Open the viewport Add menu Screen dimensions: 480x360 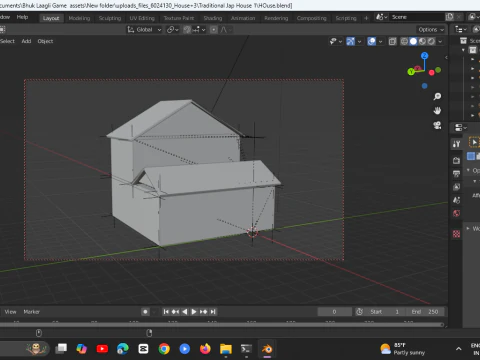pyautogui.click(x=26, y=41)
